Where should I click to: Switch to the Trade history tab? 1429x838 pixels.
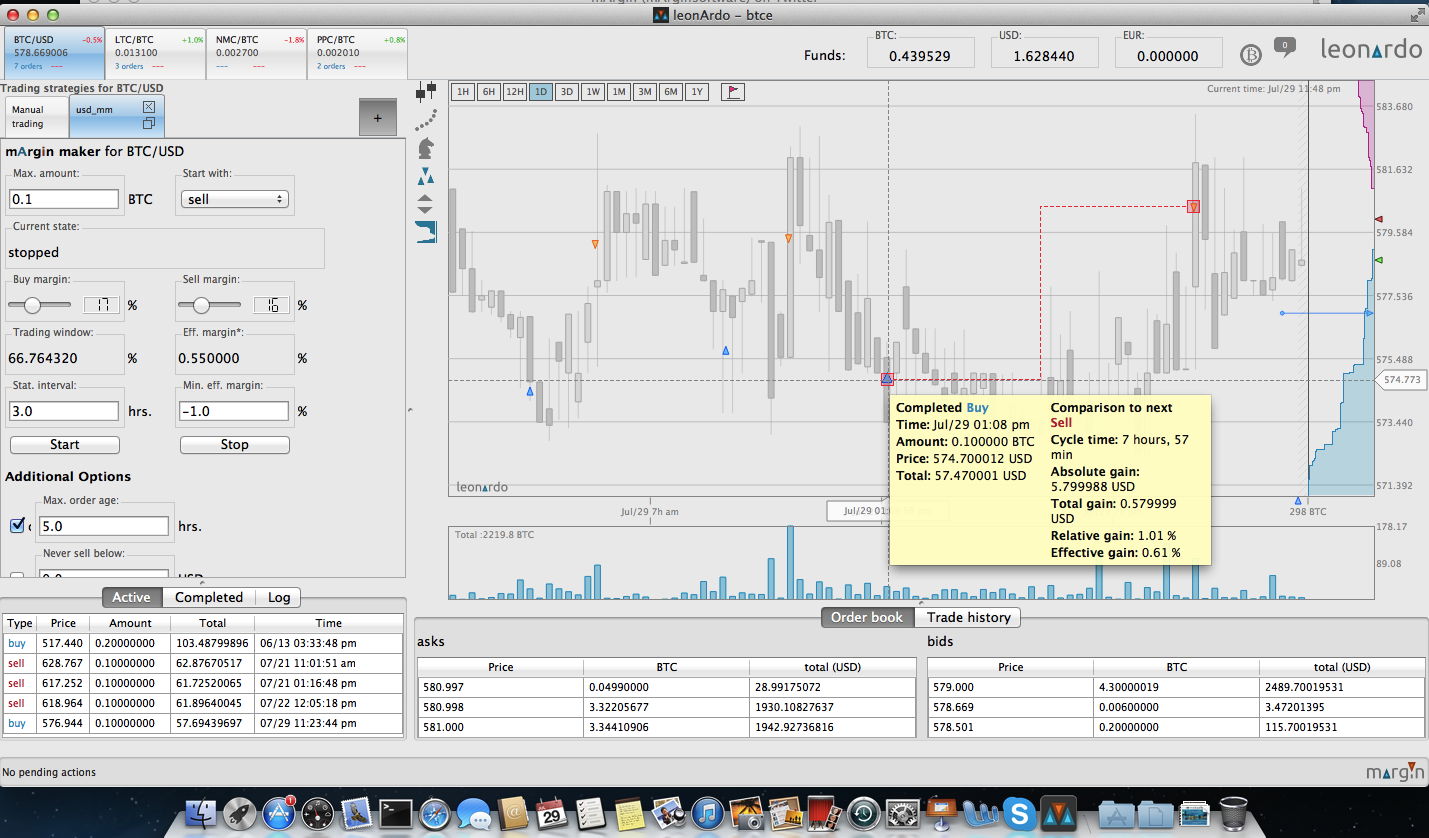pos(968,617)
